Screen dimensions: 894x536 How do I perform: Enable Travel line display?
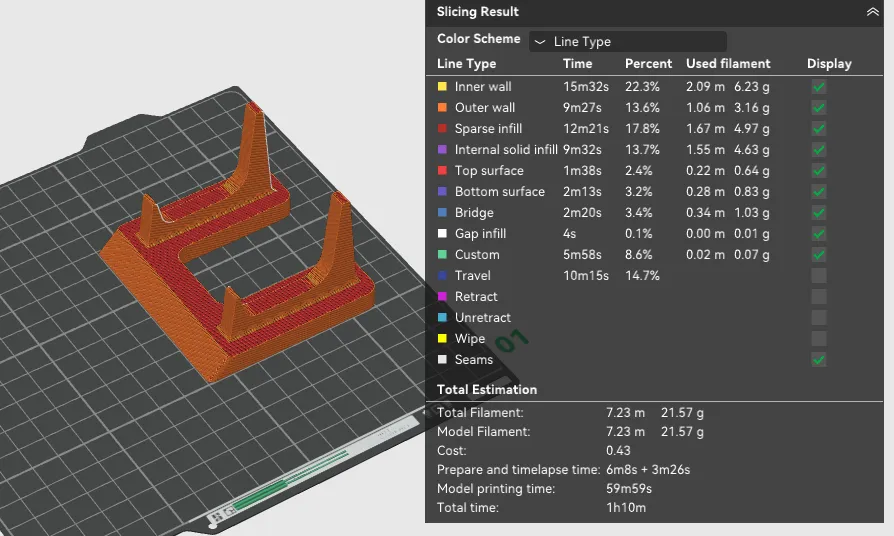(x=819, y=276)
